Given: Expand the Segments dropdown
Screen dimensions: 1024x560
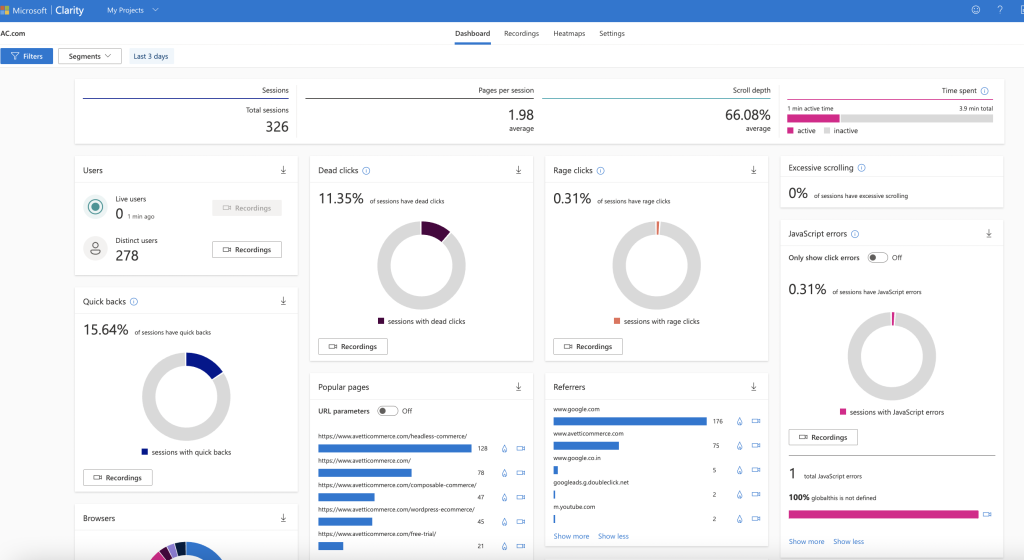Looking at the screenshot, I should (89, 56).
